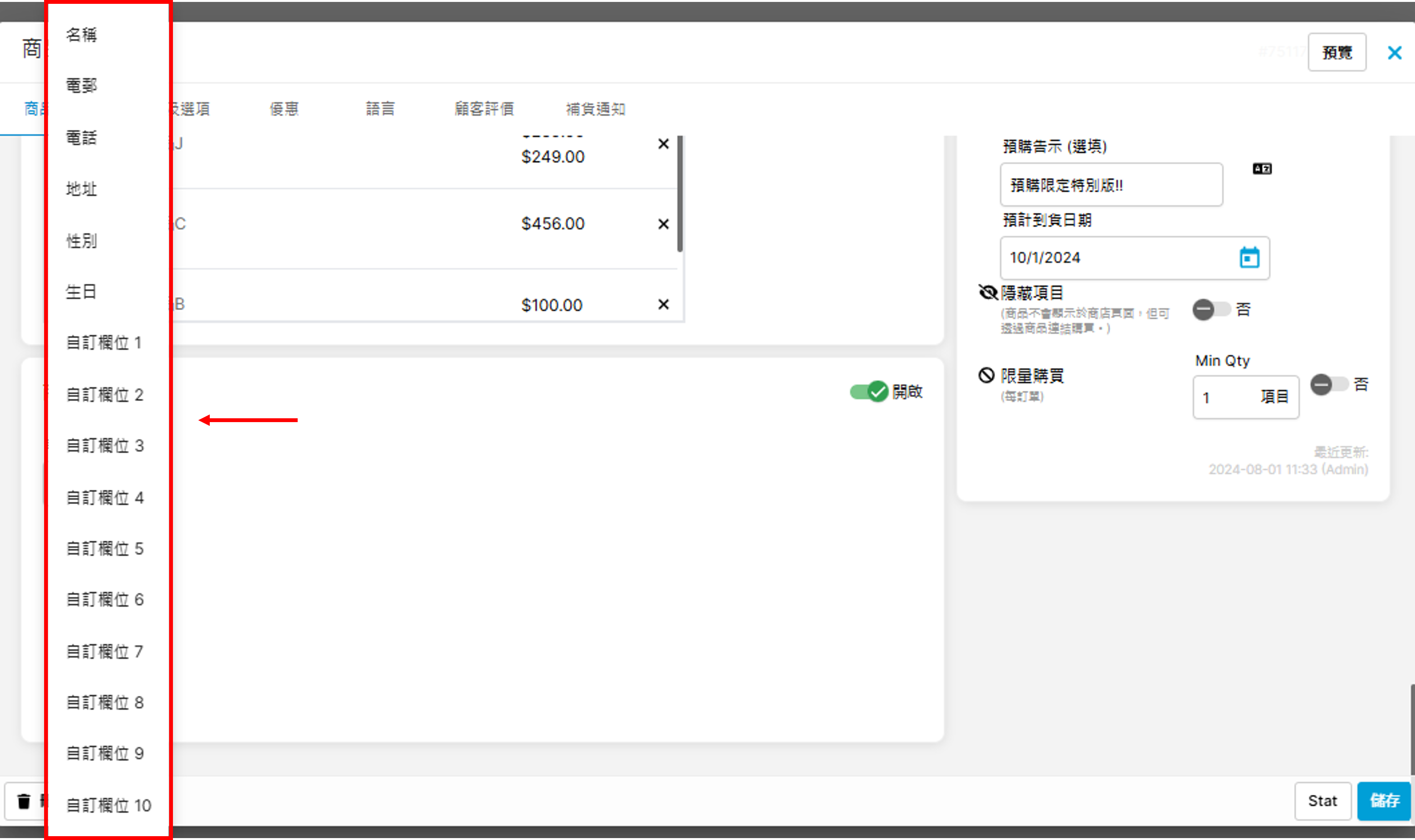
Task: Open the calendar date picker icon
Action: point(1249,258)
